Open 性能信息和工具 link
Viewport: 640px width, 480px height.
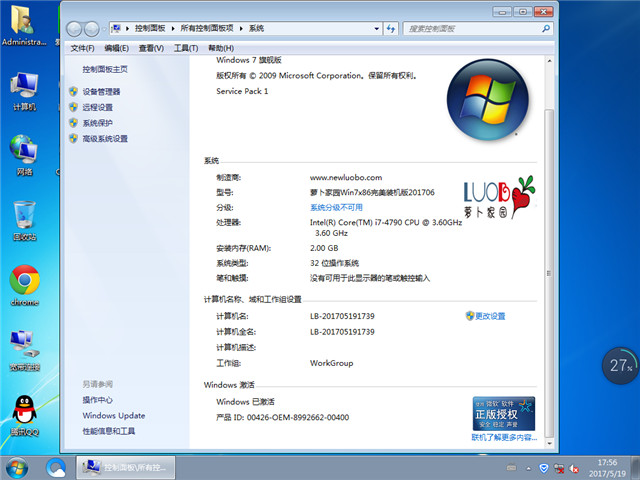pyautogui.click(x=109, y=431)
